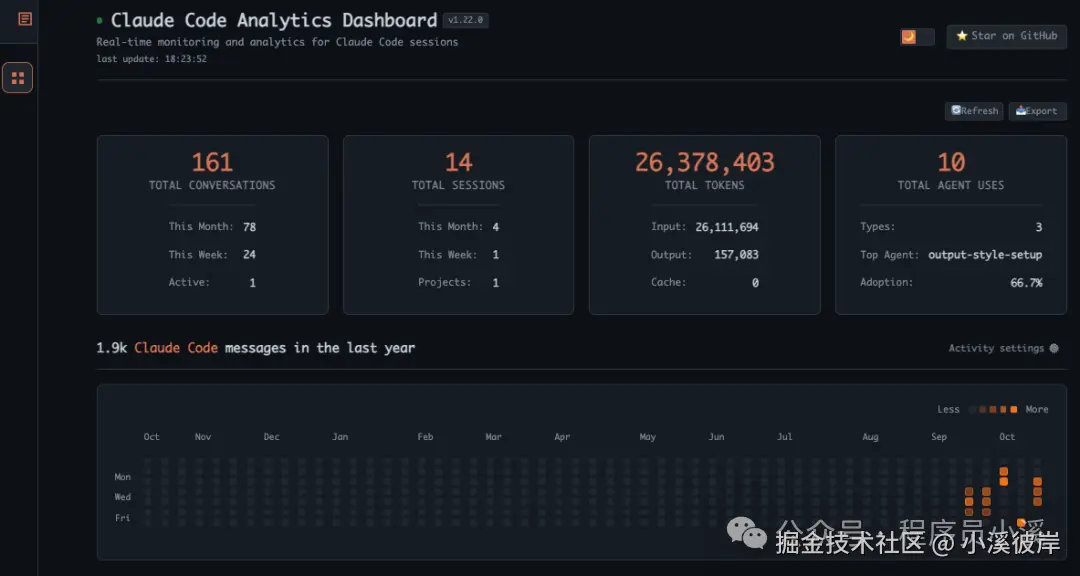Image resolution: width=1080 pixels, height=576 pixels.
Task: Click the last update 18:23:52 text
Action: [152, 59]
